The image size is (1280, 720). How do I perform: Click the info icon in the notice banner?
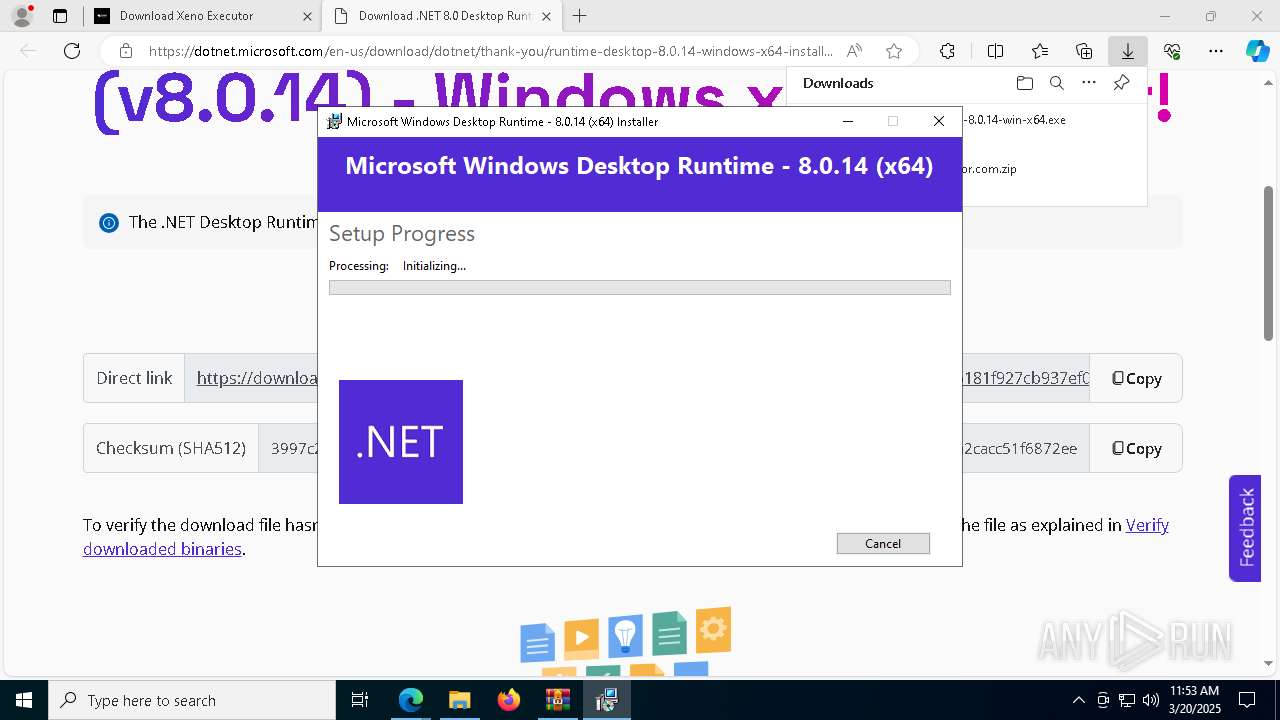[109, 223]
